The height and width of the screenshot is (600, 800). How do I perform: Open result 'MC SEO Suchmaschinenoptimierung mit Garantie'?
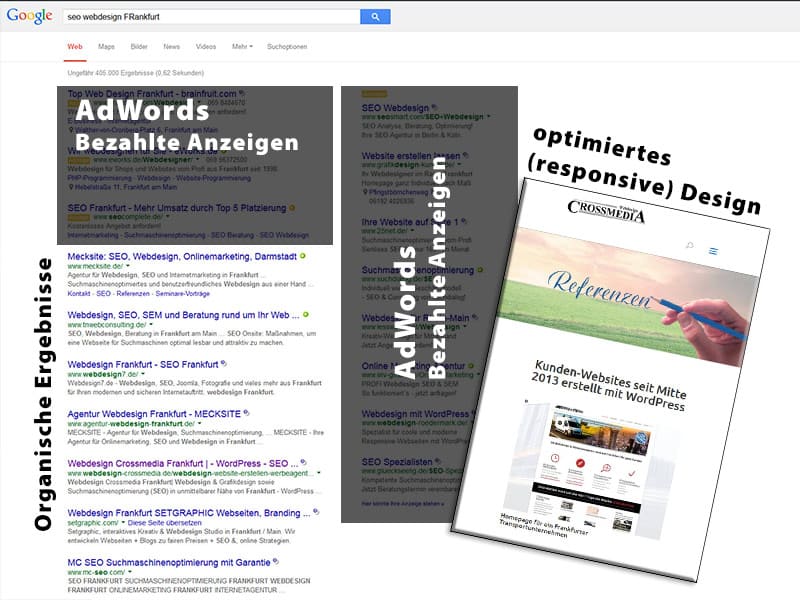(x=169, y=562)
